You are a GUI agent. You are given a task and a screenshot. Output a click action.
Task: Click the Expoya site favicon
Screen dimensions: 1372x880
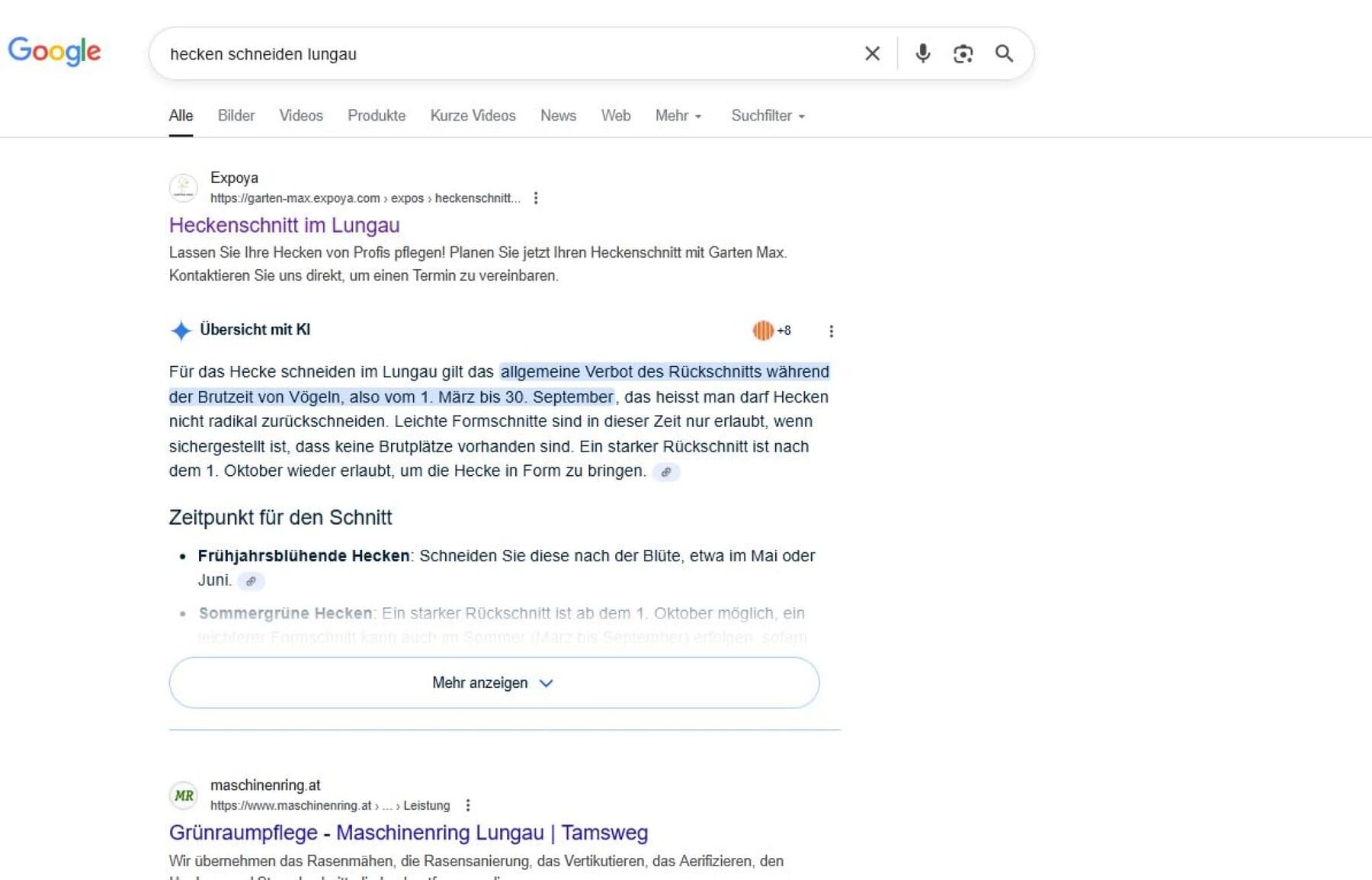click(x=183, y=188)
